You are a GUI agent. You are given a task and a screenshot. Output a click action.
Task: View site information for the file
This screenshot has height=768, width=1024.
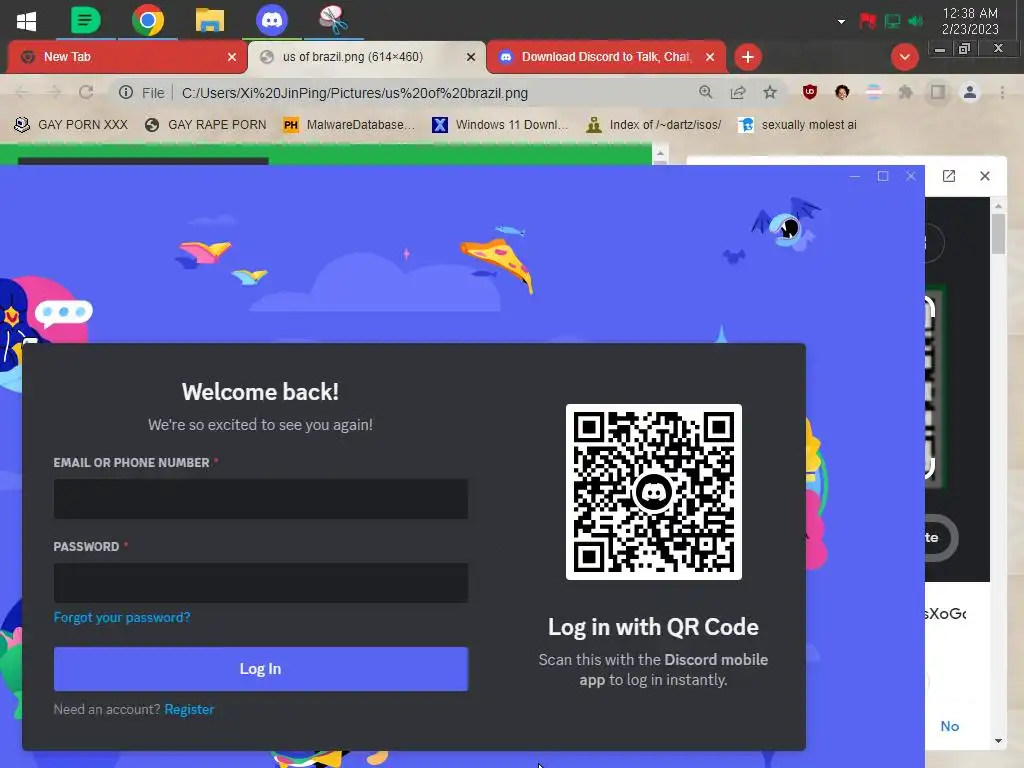click(126, 93)
